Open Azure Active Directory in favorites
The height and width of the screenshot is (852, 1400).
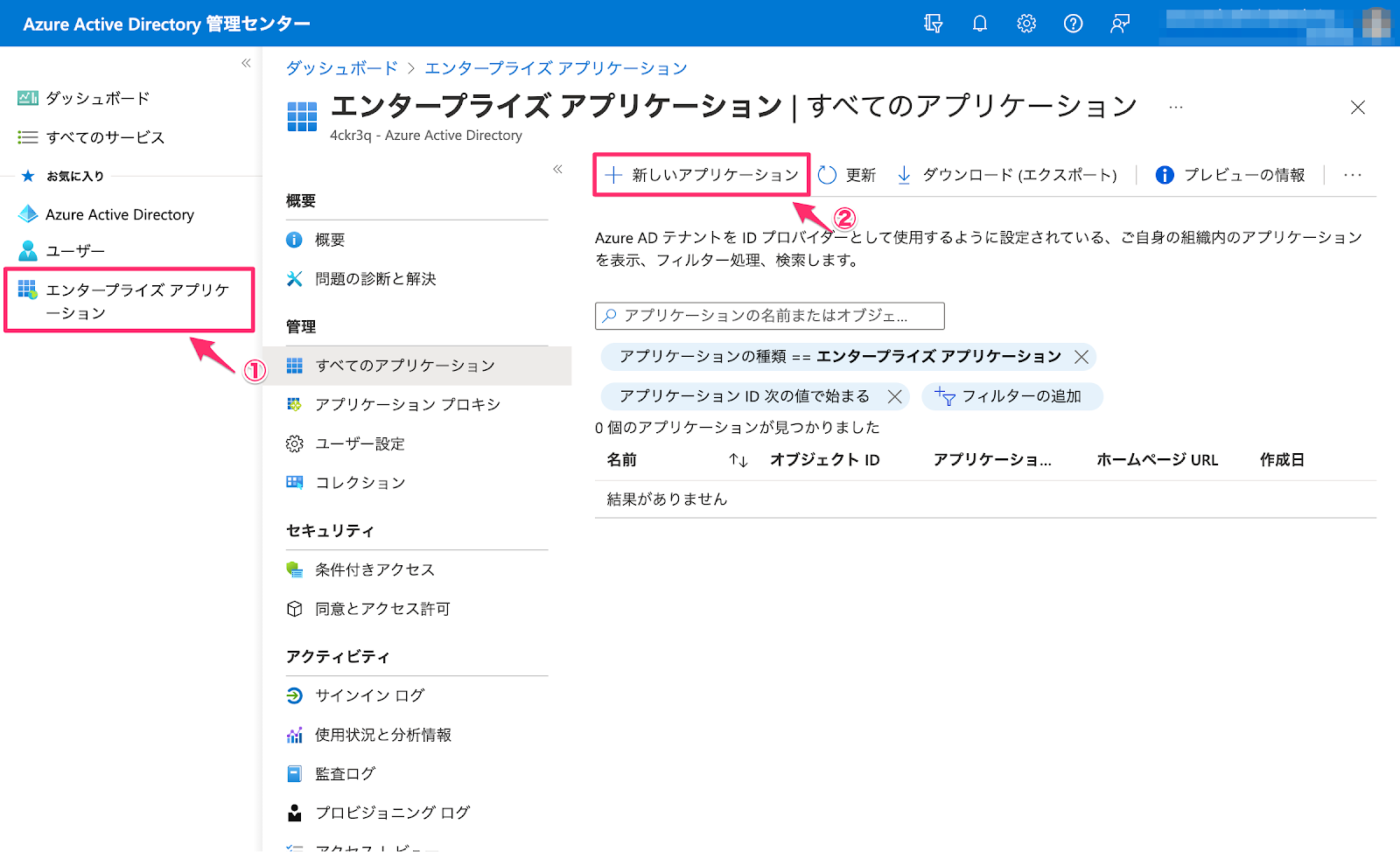(106, 214)
